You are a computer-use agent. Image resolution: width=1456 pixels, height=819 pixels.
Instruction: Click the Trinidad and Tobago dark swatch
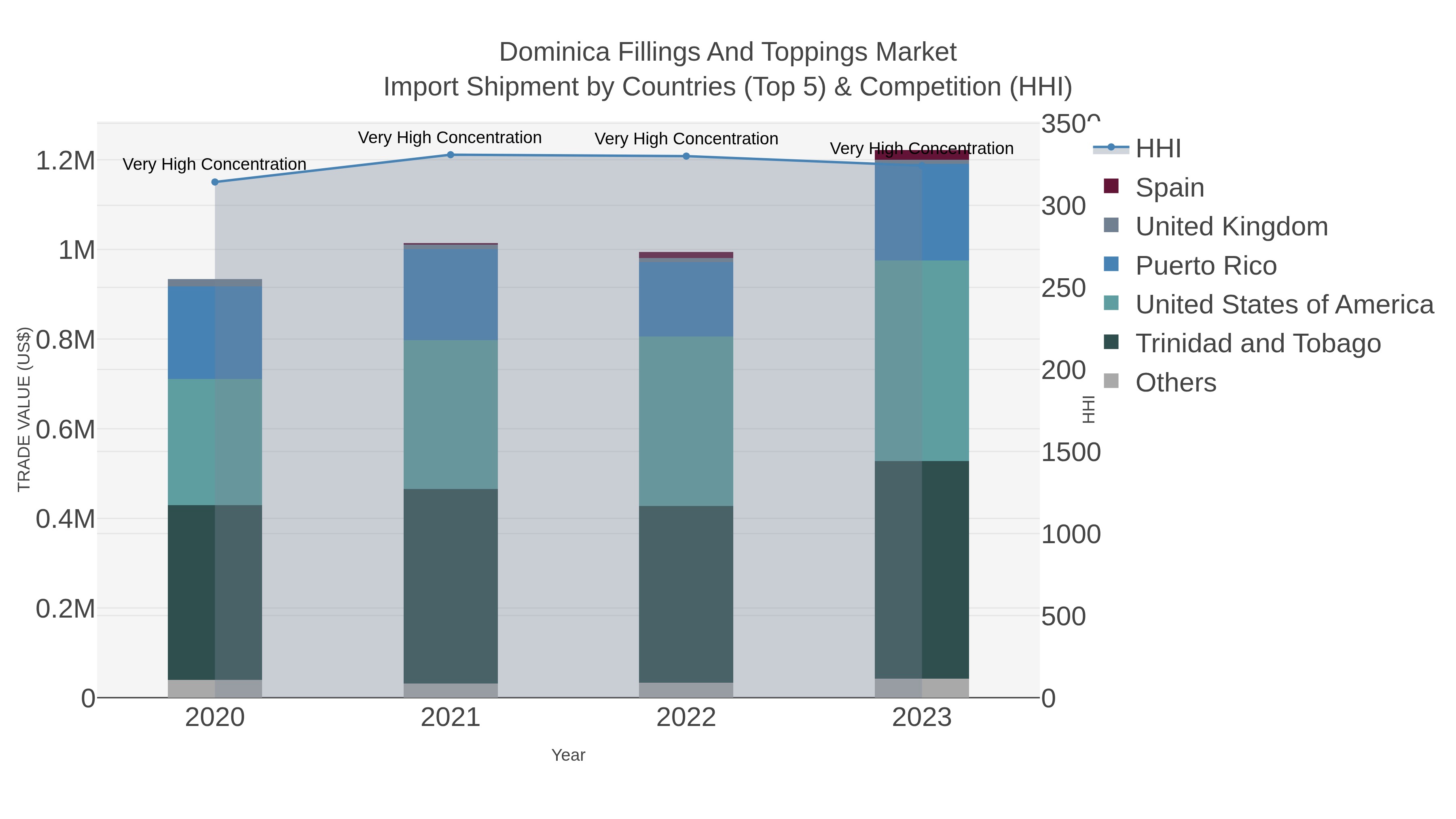pyautogui.click(x=1111, y=342)
